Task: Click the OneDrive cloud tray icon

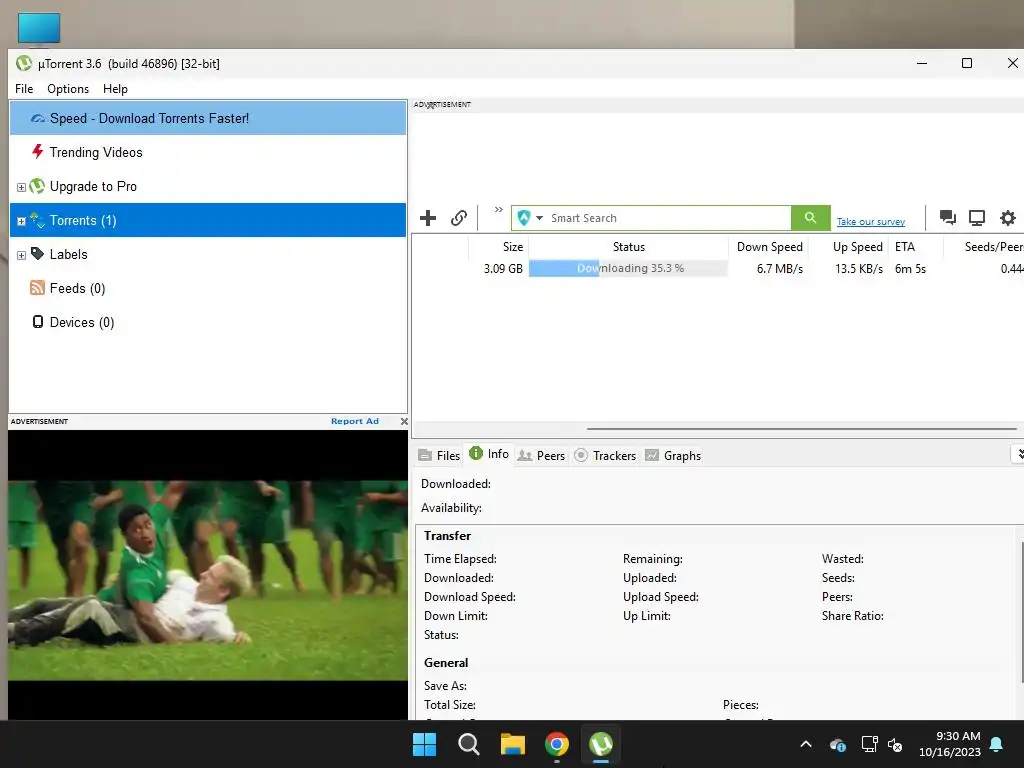Action: point(838,744)
